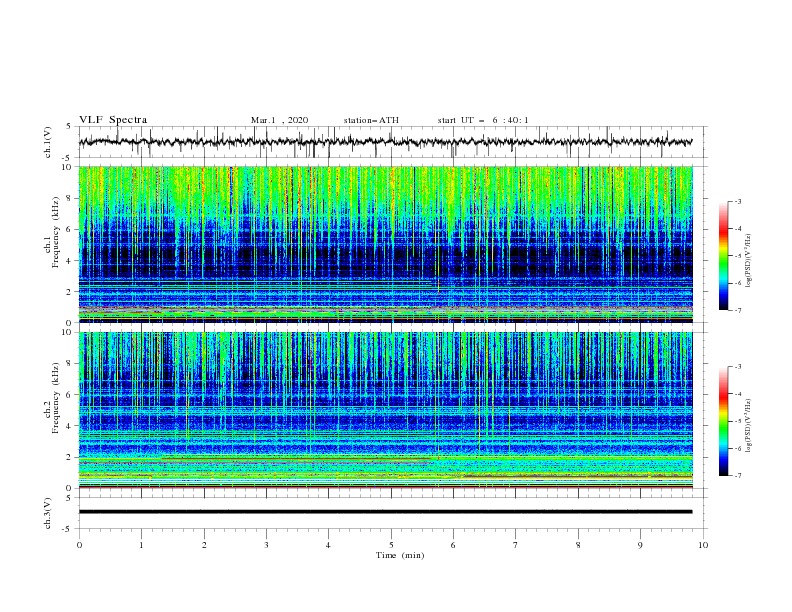The width and height of the screenshot is (792, 612).
Task: Click time axis tick label '10'
Action: click(703, 545)
